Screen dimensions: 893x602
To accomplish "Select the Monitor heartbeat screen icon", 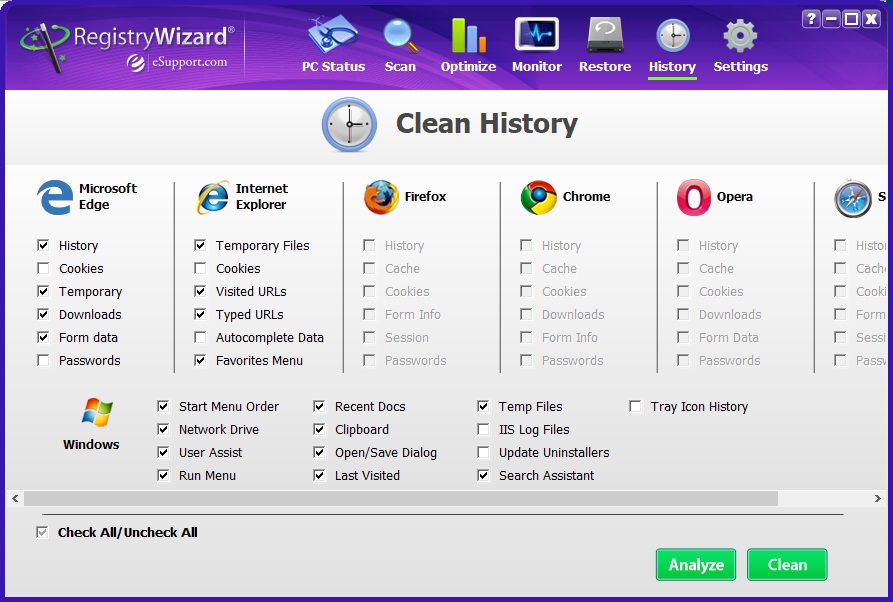I will [x=536, y=34].
